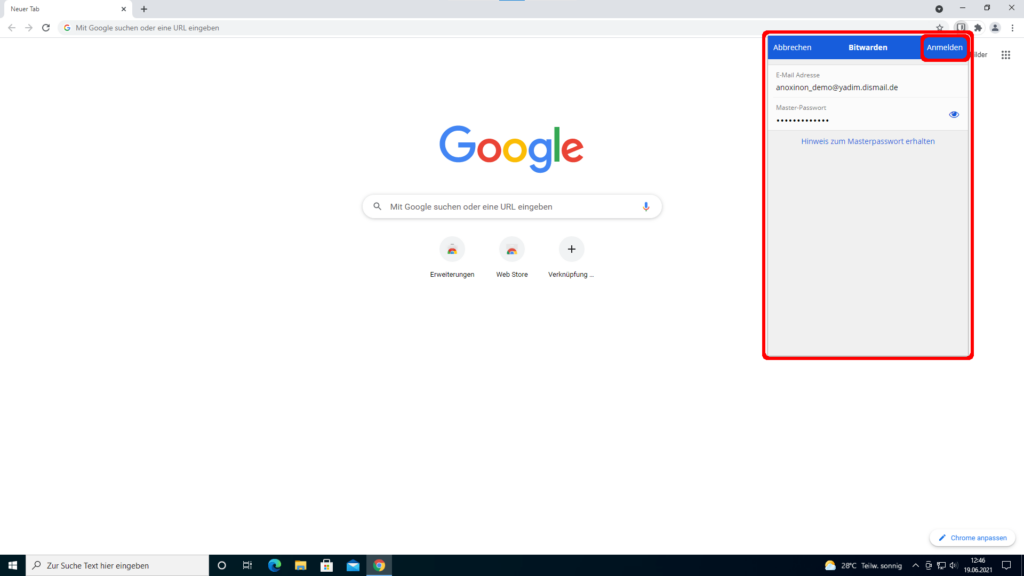Open the Meet Now camera tray icon
Image resolution: width=1024 pixels, height=576 pixels.
tap(928, 566)
